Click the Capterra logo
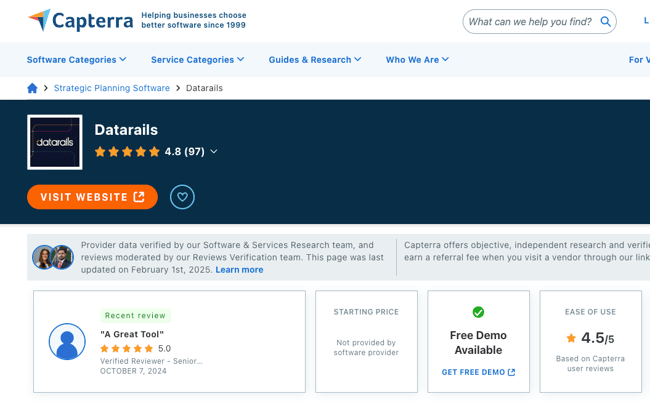This screenshot has width=650, height=405. (x=80, y=20)
